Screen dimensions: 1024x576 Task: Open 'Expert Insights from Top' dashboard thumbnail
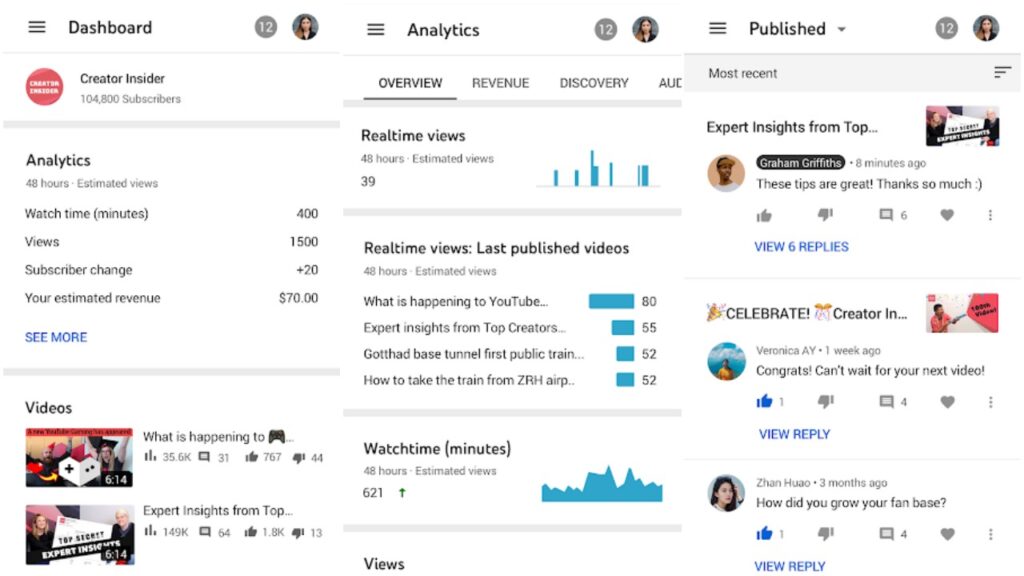(x=80, y=534)
